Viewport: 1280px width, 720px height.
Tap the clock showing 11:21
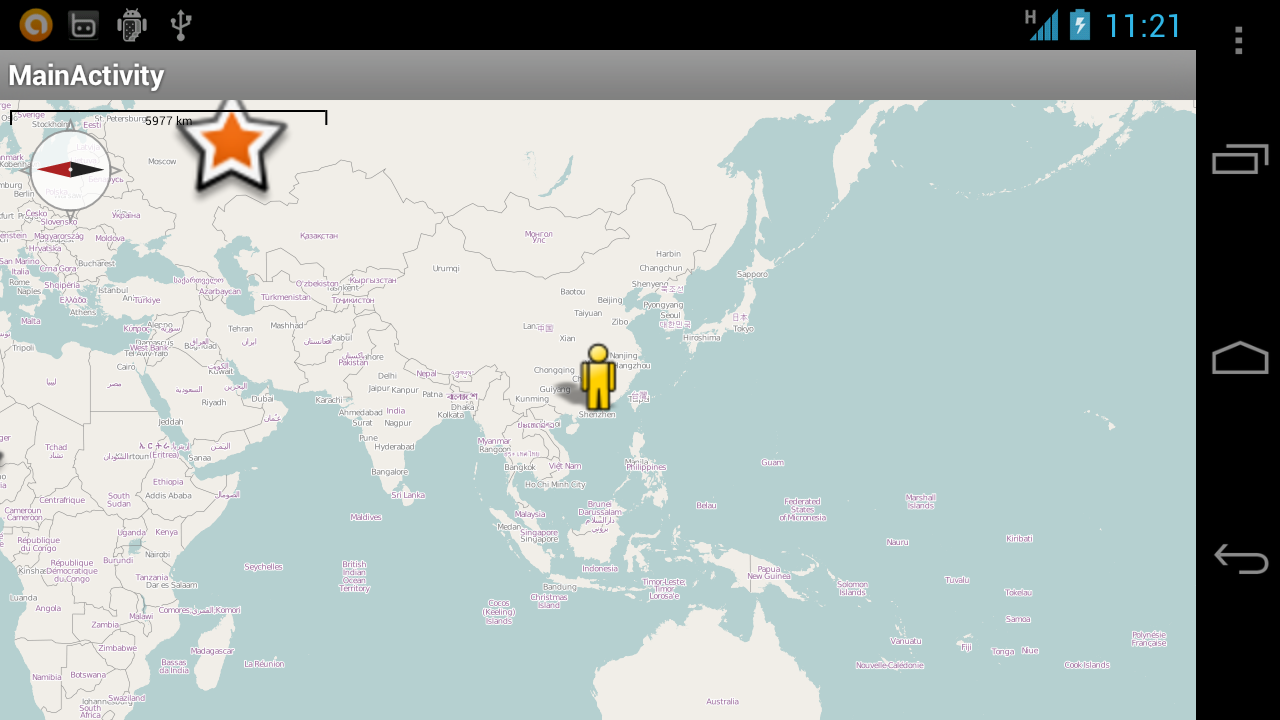click(x=1144, y=25)
